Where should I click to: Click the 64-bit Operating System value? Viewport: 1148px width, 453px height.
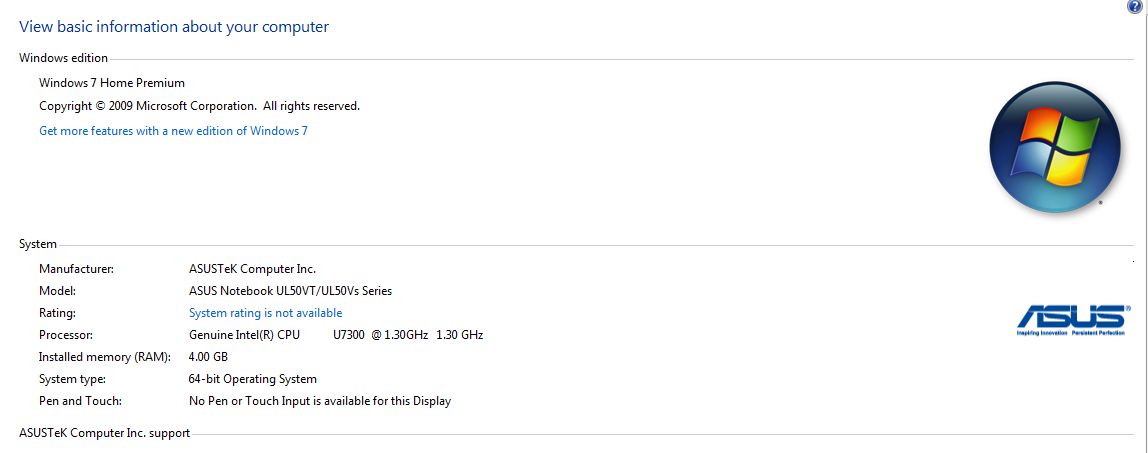click(x=253, y=379)
